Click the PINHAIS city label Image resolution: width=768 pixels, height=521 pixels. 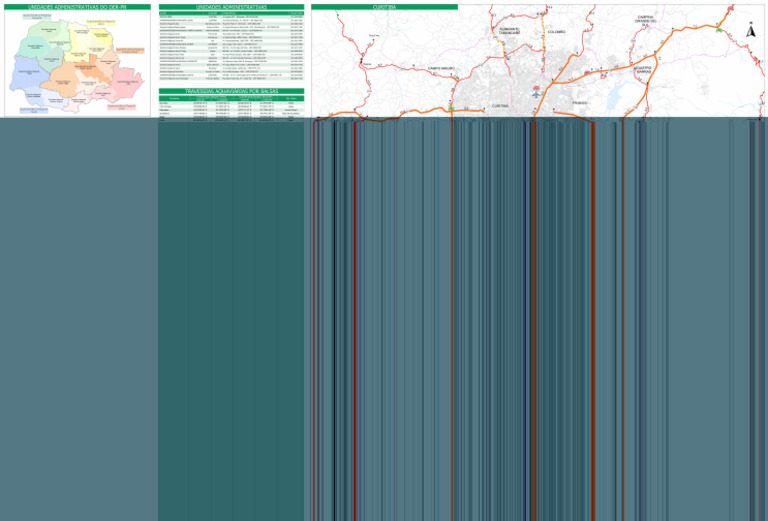point(579,103)
